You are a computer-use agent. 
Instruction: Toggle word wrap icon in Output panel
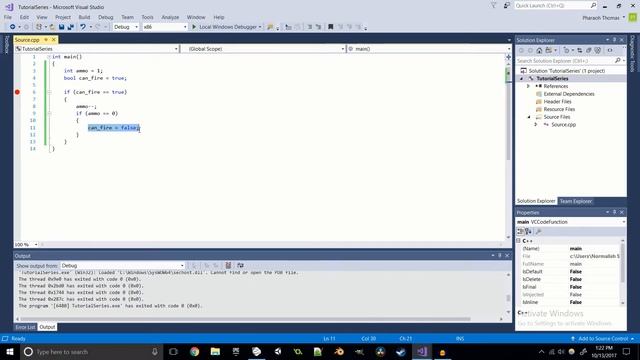pos(240,266)
